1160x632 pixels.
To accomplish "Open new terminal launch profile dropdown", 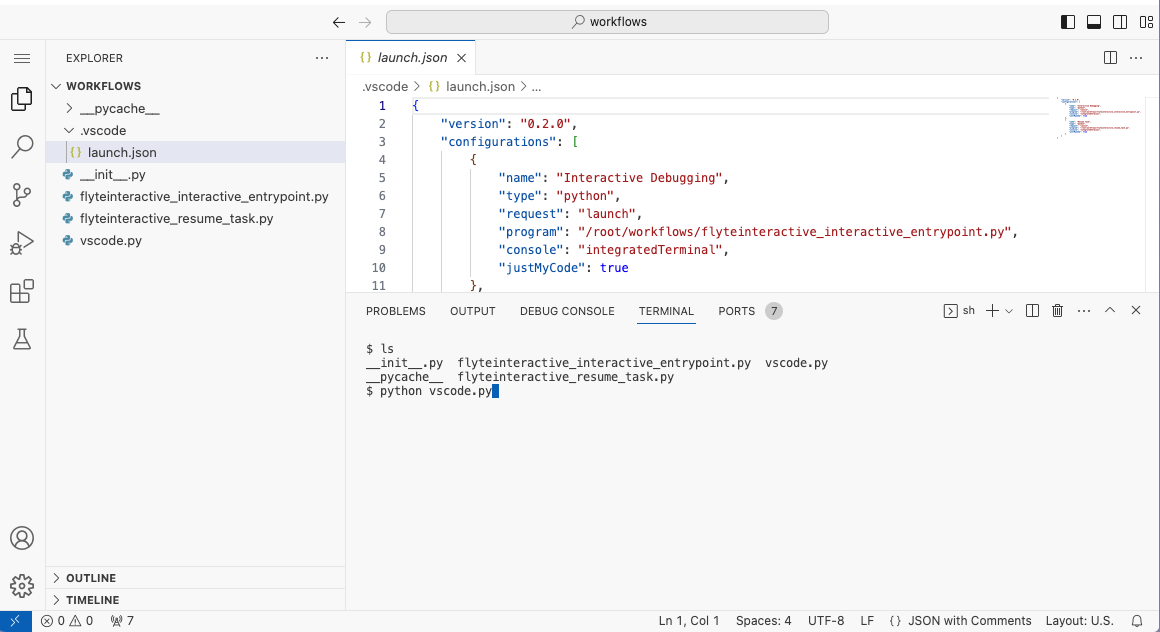I will [x=1009, y=311].
